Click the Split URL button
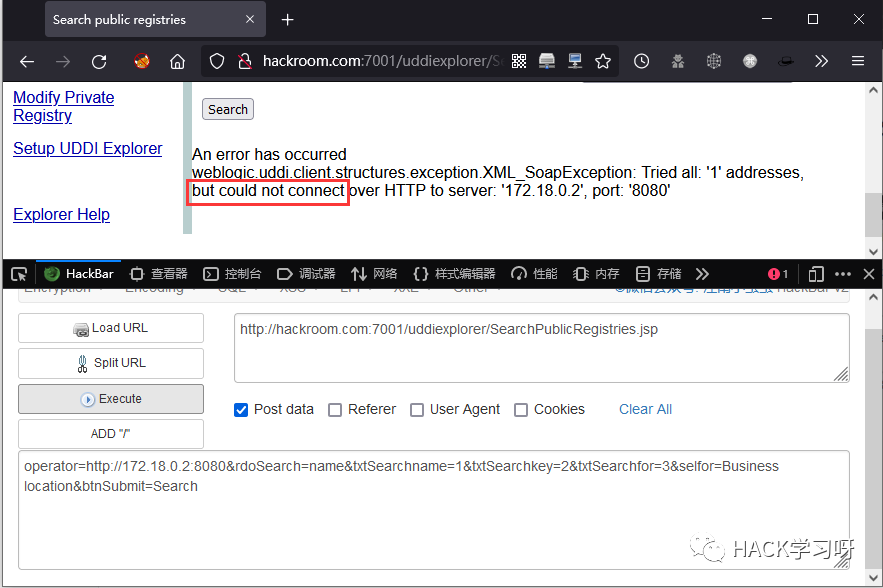Screen dimensions: 883x588 [x=111, y=363]
